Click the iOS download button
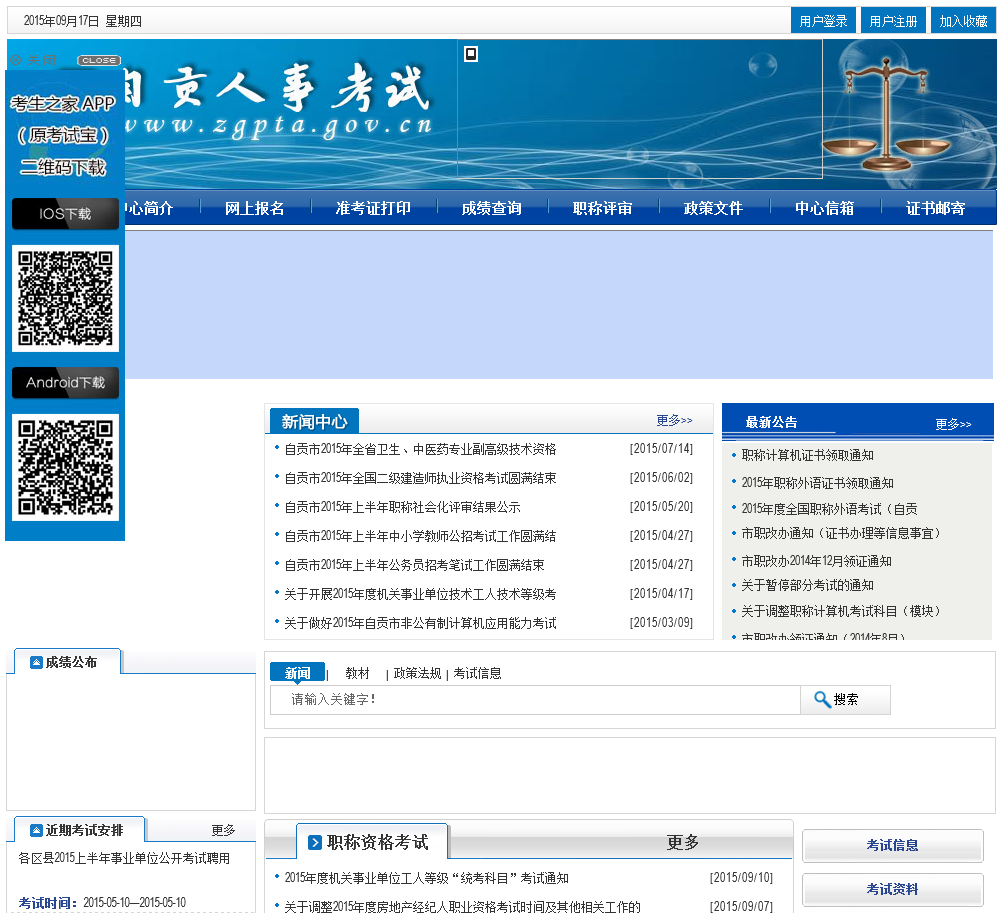1004x913 pixels. (x=66, y=214)
